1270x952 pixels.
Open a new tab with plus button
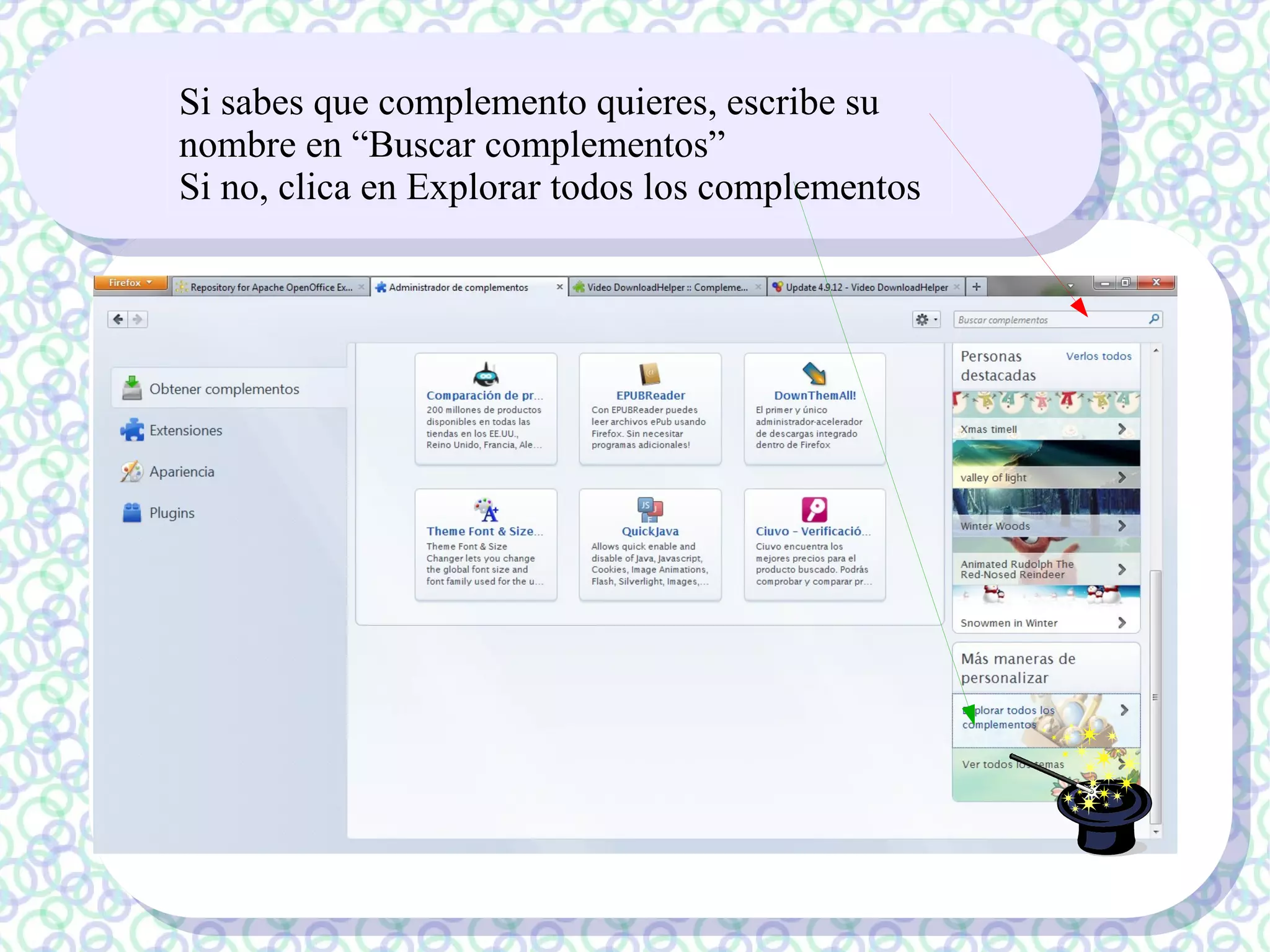976,287
